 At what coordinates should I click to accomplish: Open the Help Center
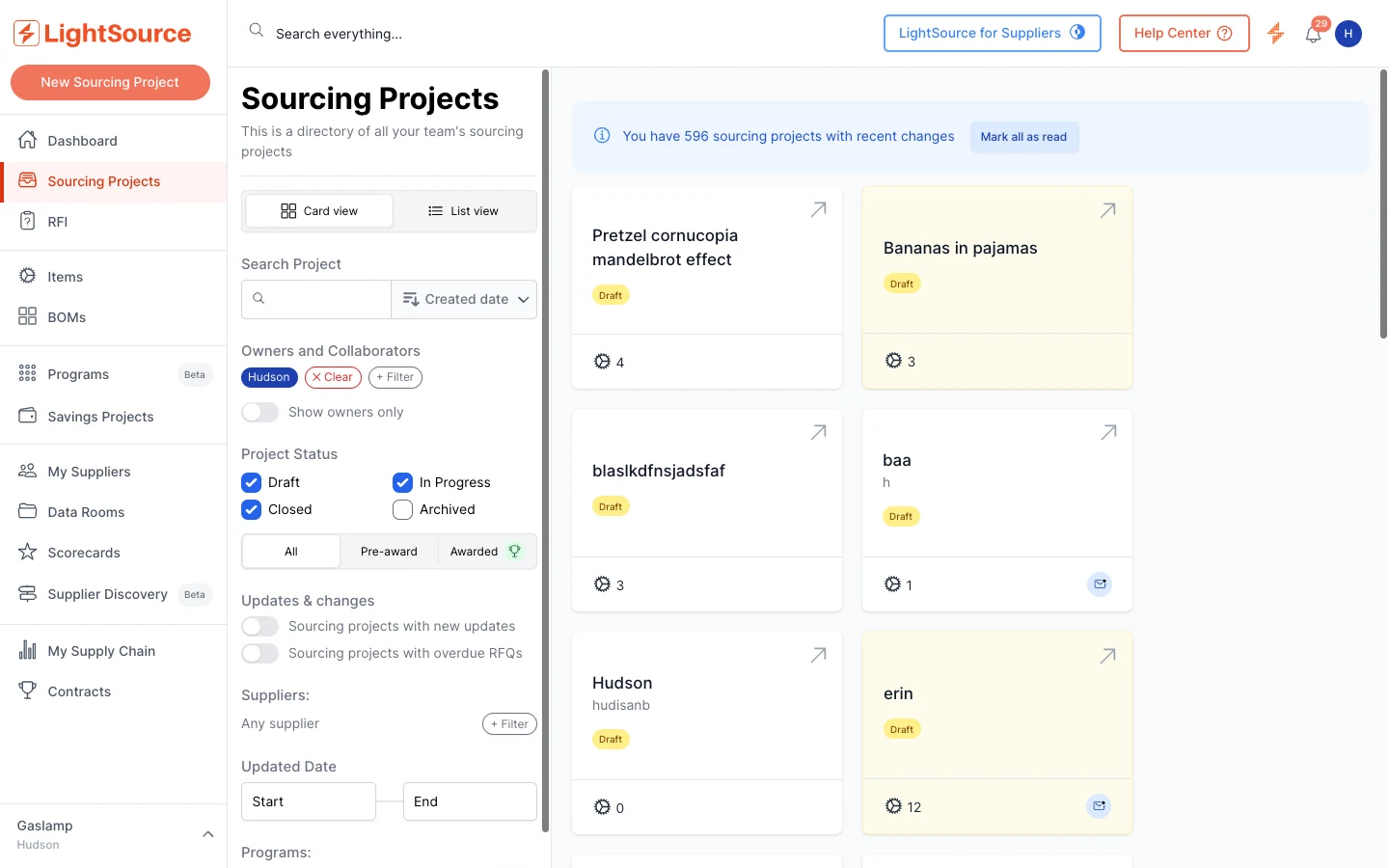click(1184, 33)
